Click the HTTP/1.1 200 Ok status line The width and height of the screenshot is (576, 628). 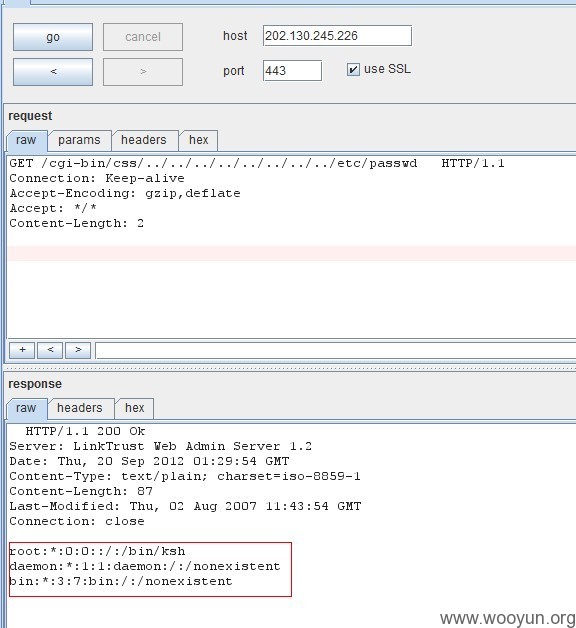[x=85, y=431]
